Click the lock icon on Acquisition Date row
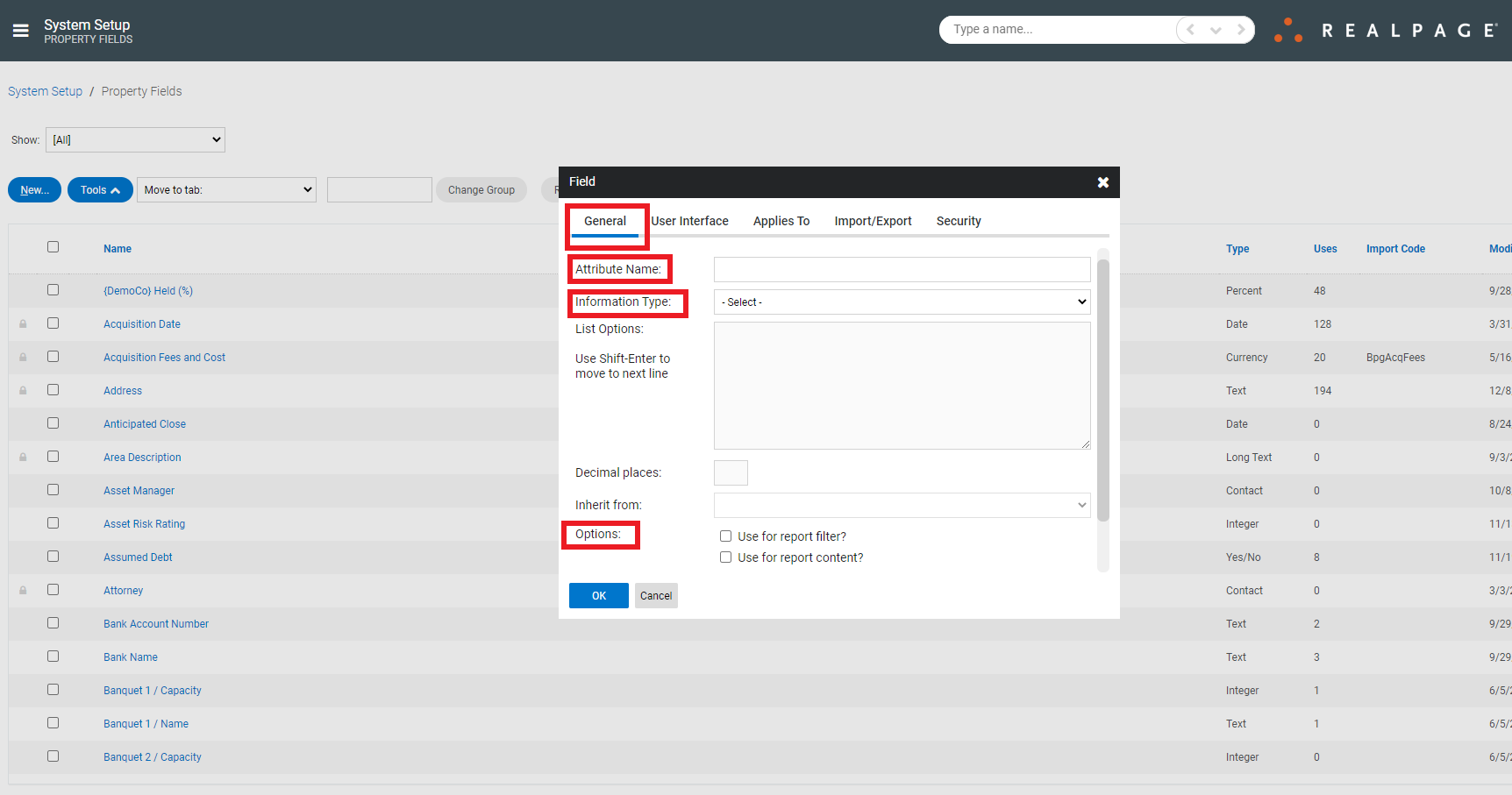The height and width of the screenshot is (795, 1512). pyautogui.click(x=23, y=323)
